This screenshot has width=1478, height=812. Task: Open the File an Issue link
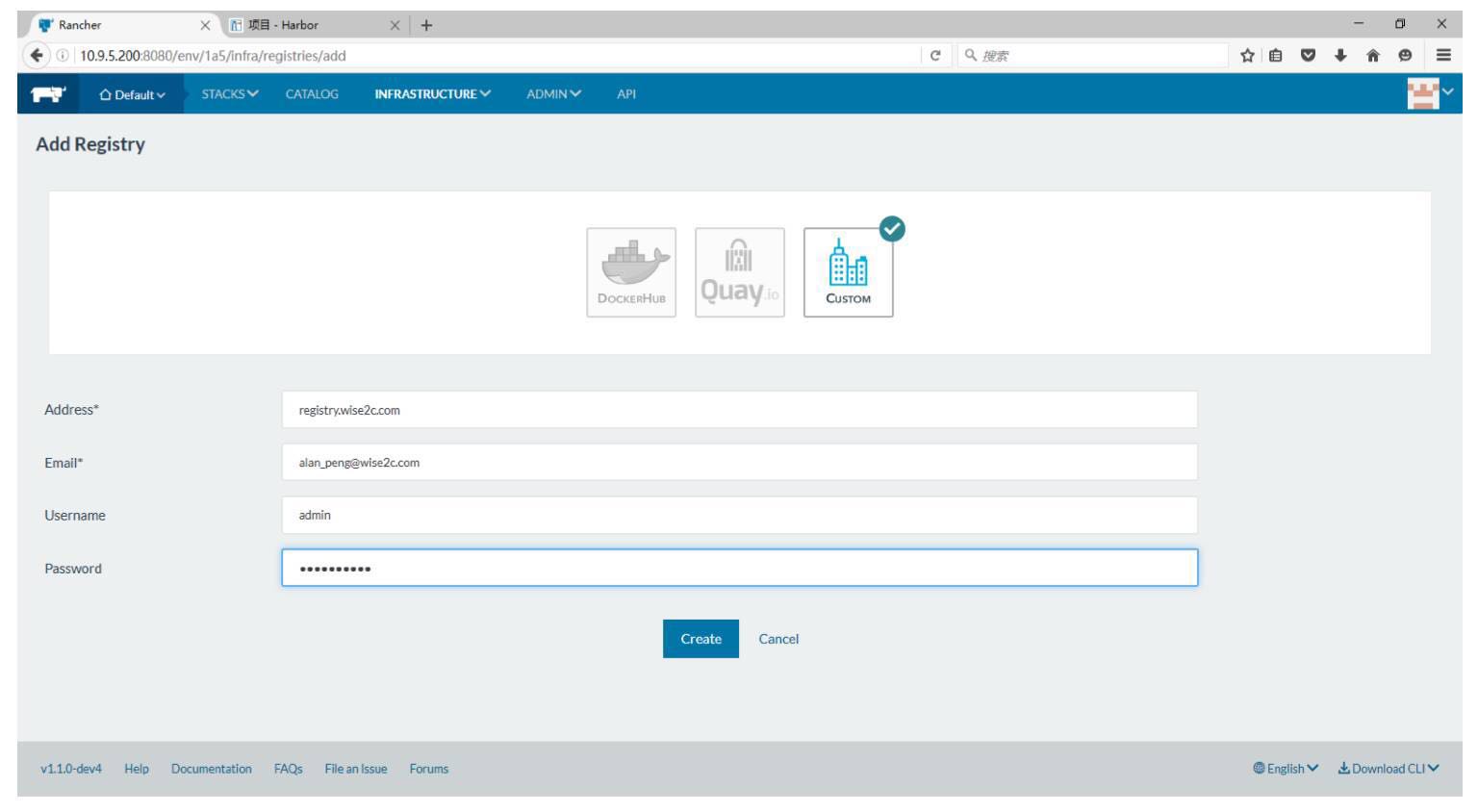pos(356,769)
